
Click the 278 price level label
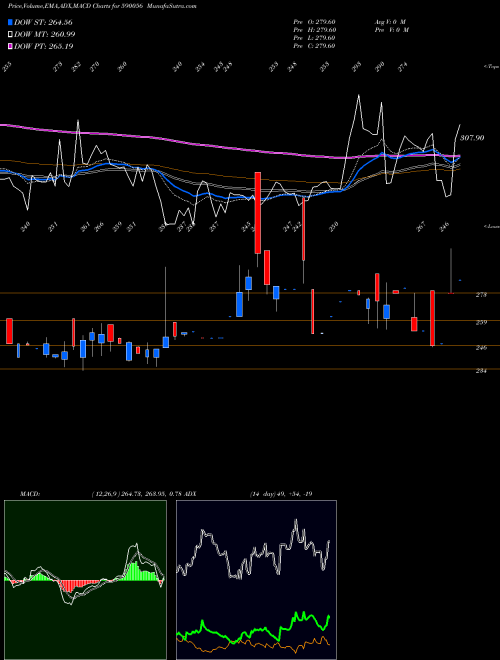[481, 295]
